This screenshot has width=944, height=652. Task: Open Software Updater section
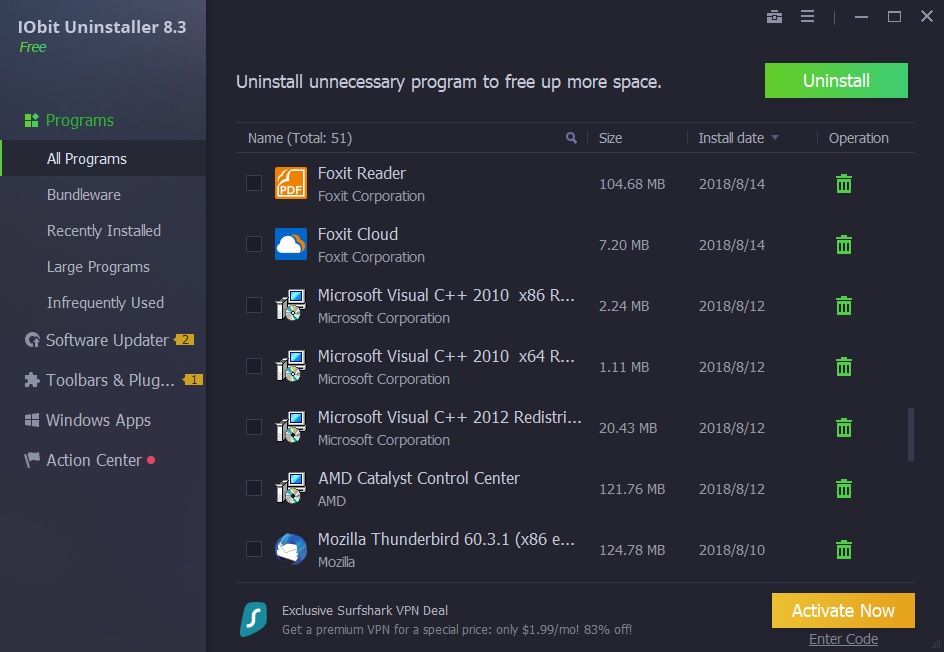click(x=107, y=340)
